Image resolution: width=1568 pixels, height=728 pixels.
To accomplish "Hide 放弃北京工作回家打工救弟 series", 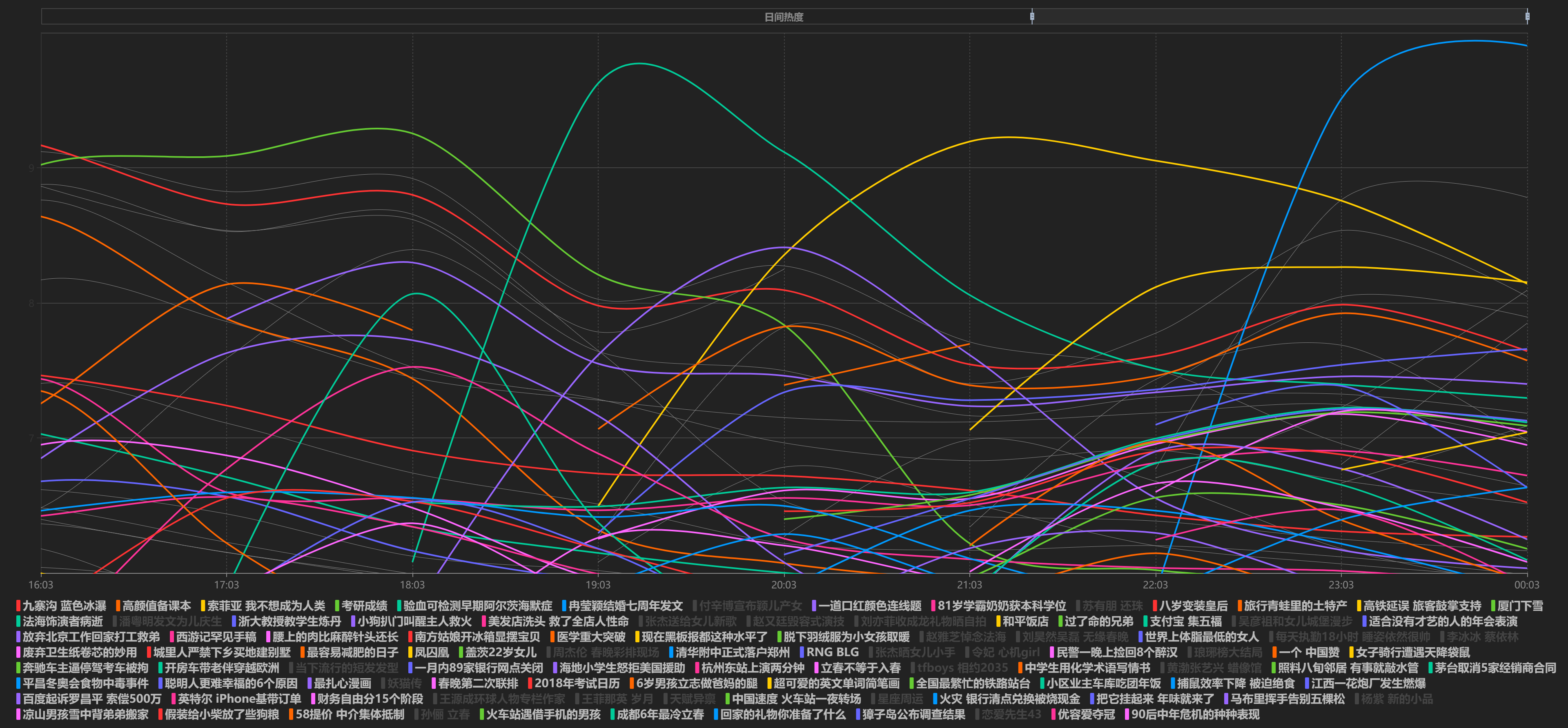I will coord(88,637).
